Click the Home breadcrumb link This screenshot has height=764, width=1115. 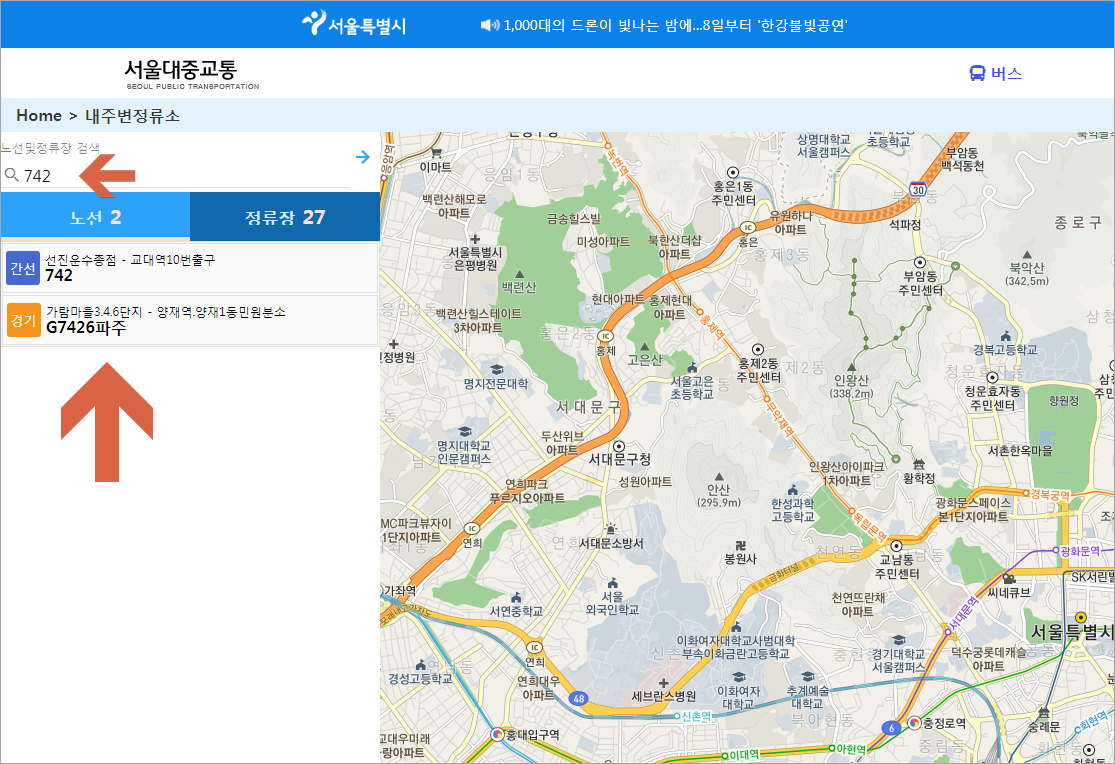pos(40,115)
